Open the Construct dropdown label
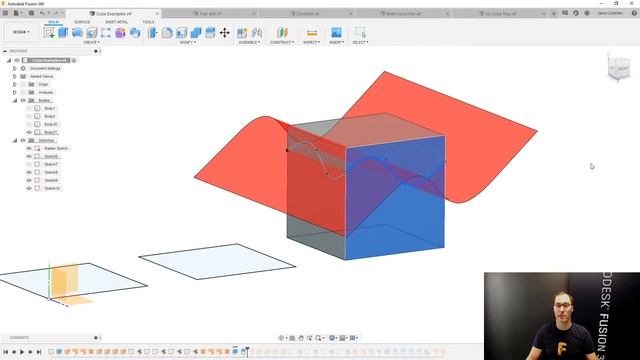 (282, 42)
